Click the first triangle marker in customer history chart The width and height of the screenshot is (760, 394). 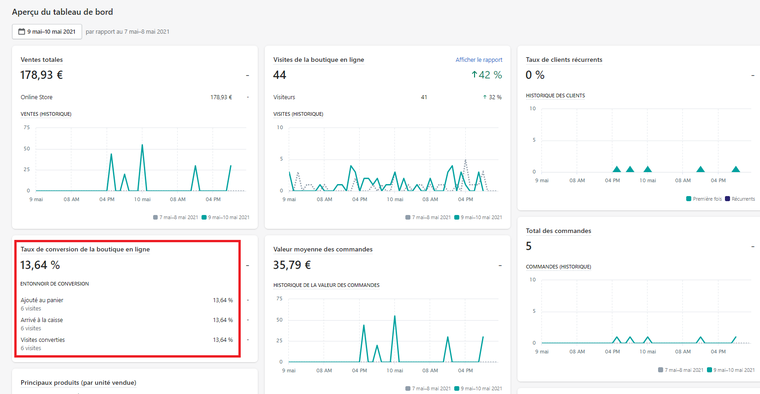(x=617, y=169)
